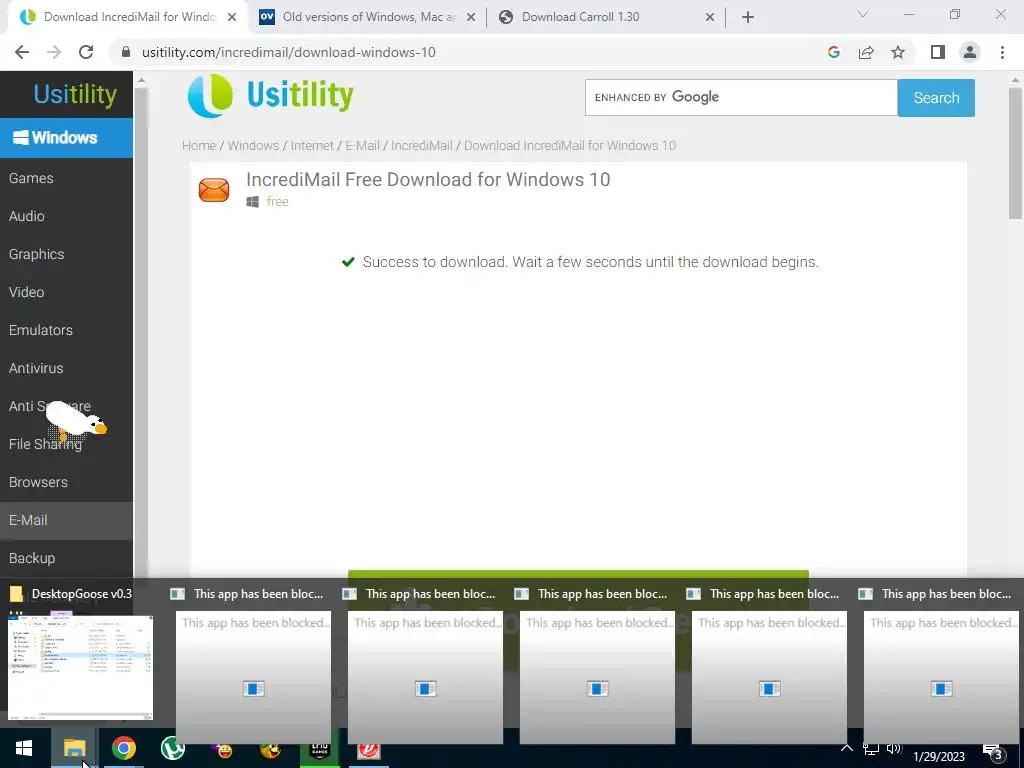This screenshot has width=1024, height=768.
Task: Select the Windows sidebar heading
Action: (66, 138)
